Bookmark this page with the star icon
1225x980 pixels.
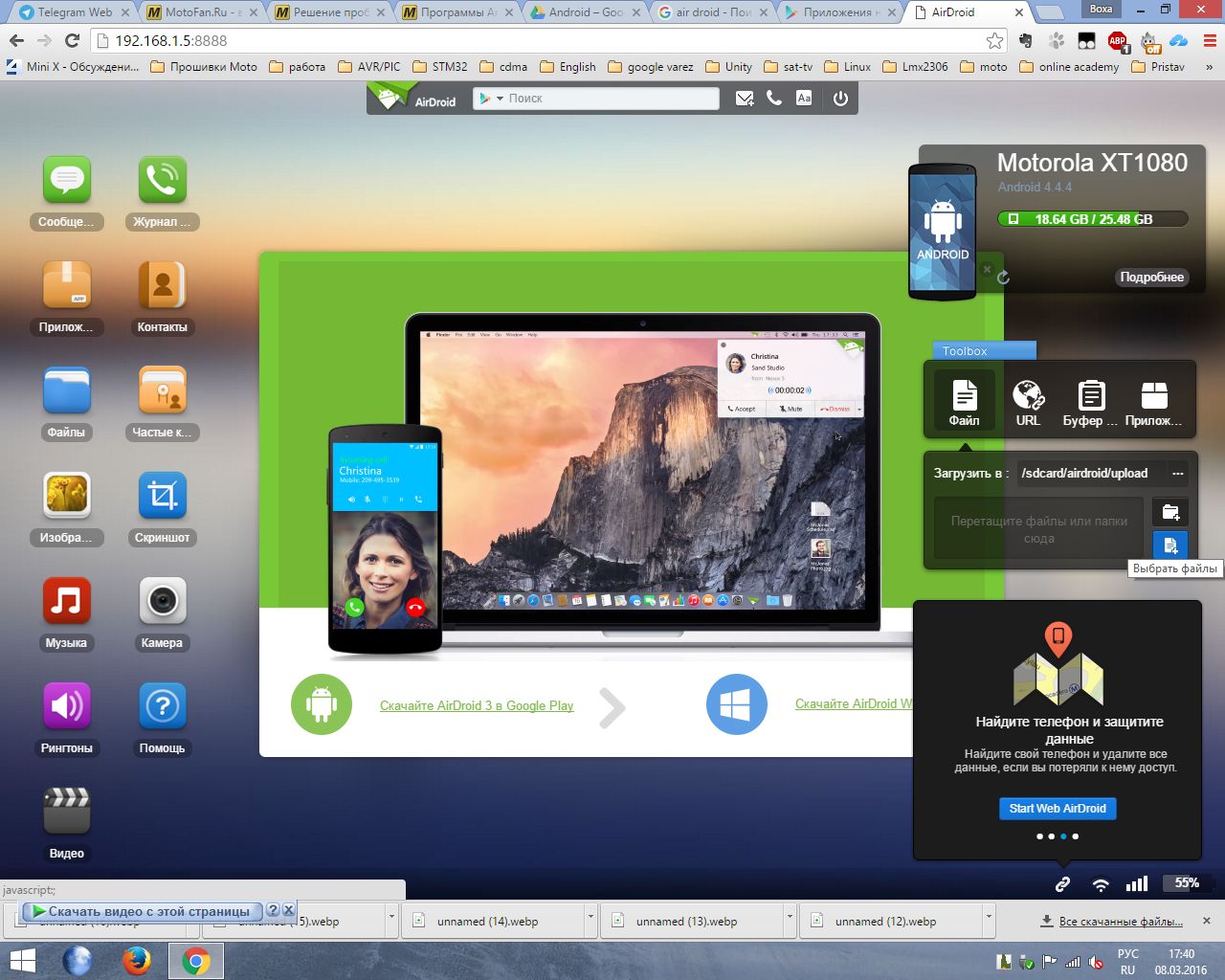(x=995, y=40)
